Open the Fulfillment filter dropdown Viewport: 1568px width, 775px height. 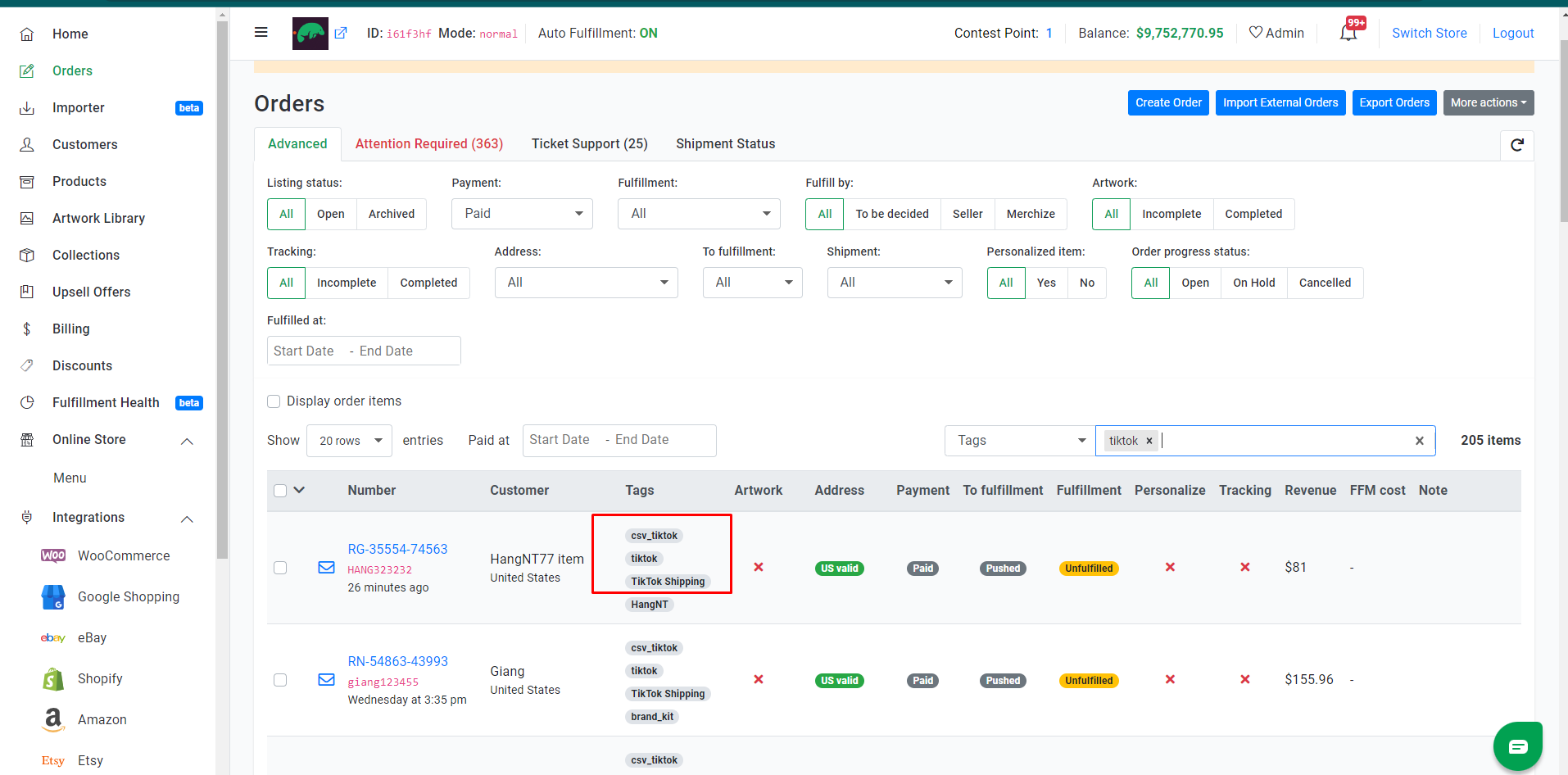tap(699, 214)
